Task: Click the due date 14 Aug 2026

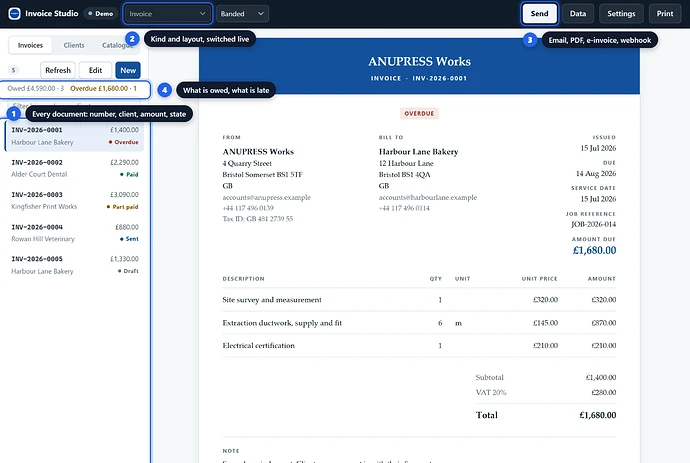Action: click(596, 173)
